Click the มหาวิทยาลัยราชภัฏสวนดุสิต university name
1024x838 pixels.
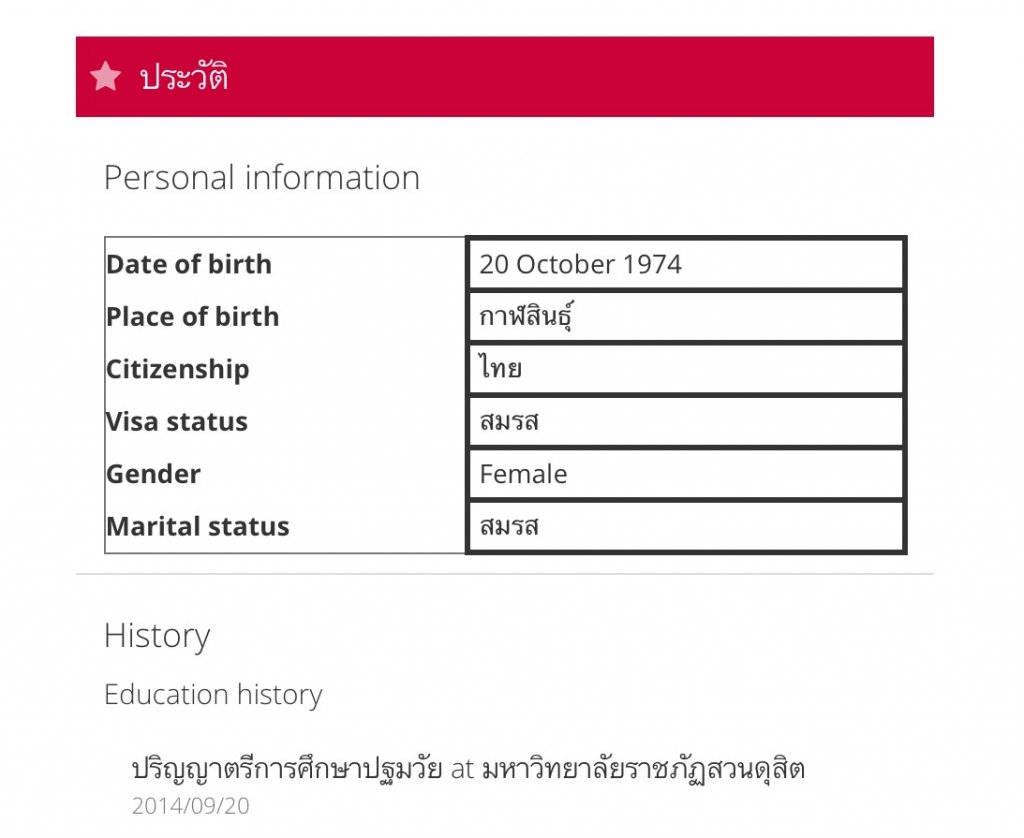643,769
